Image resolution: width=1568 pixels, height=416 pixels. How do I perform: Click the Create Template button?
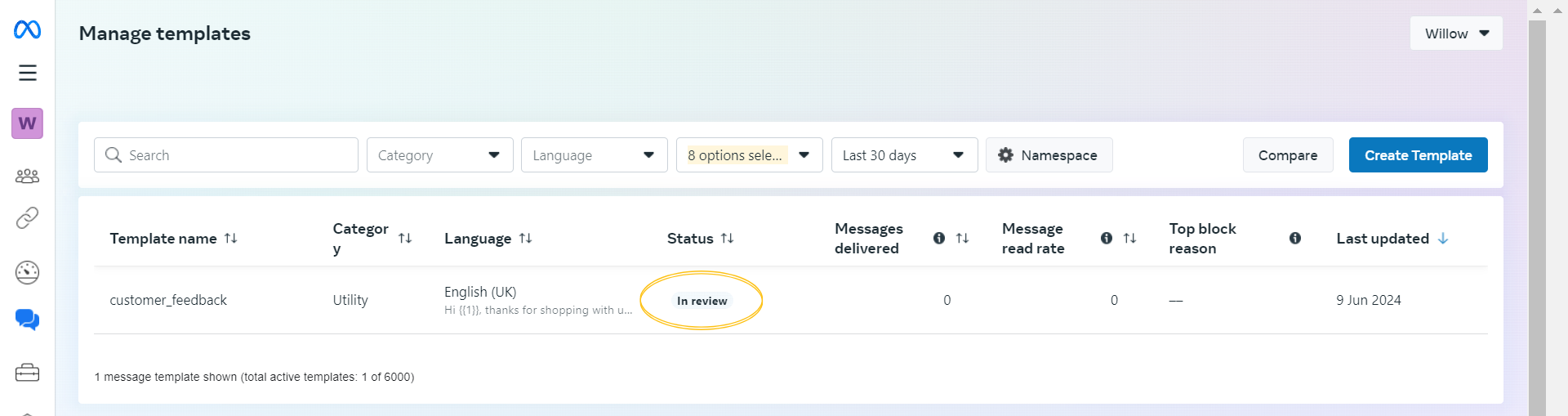coord(1419,155)
